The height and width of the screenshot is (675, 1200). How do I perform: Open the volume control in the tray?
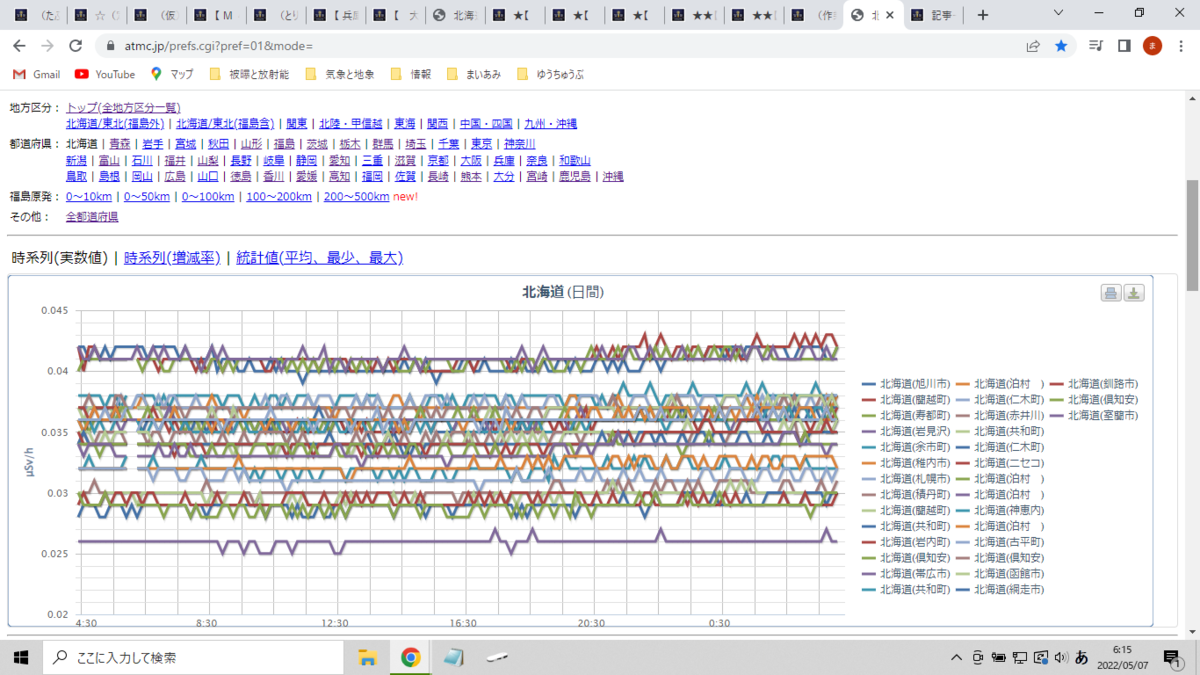tap(1059, 657)
